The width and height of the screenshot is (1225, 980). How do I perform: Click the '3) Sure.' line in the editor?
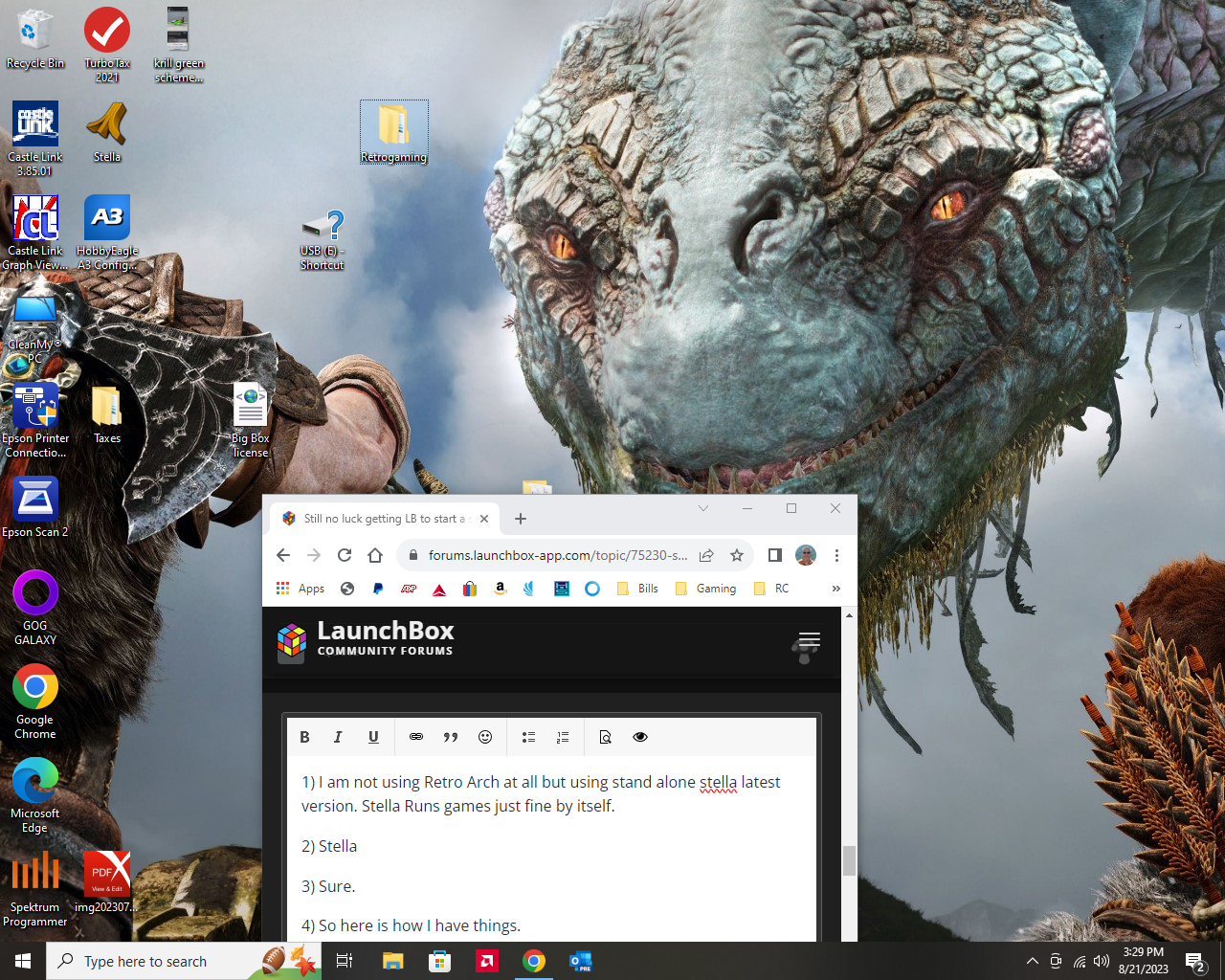click(328, 886)
